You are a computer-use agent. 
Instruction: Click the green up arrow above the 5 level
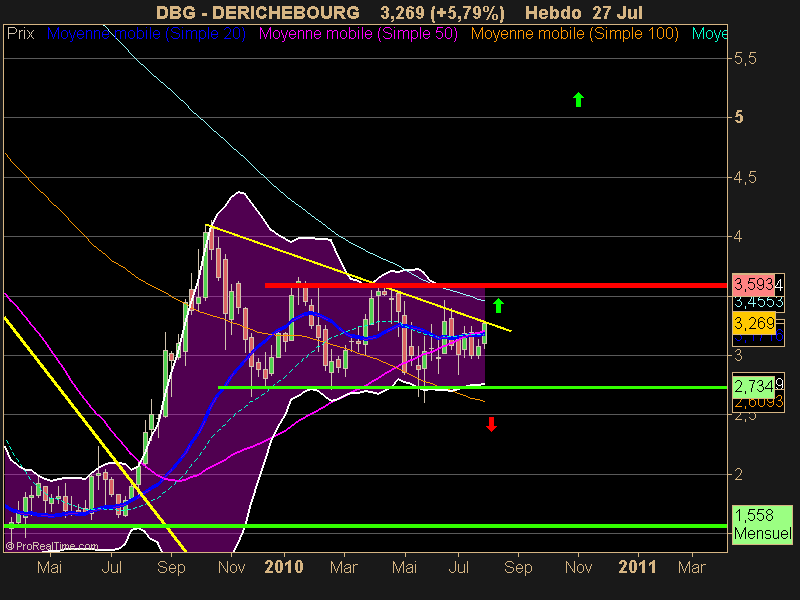click(578, 99)
